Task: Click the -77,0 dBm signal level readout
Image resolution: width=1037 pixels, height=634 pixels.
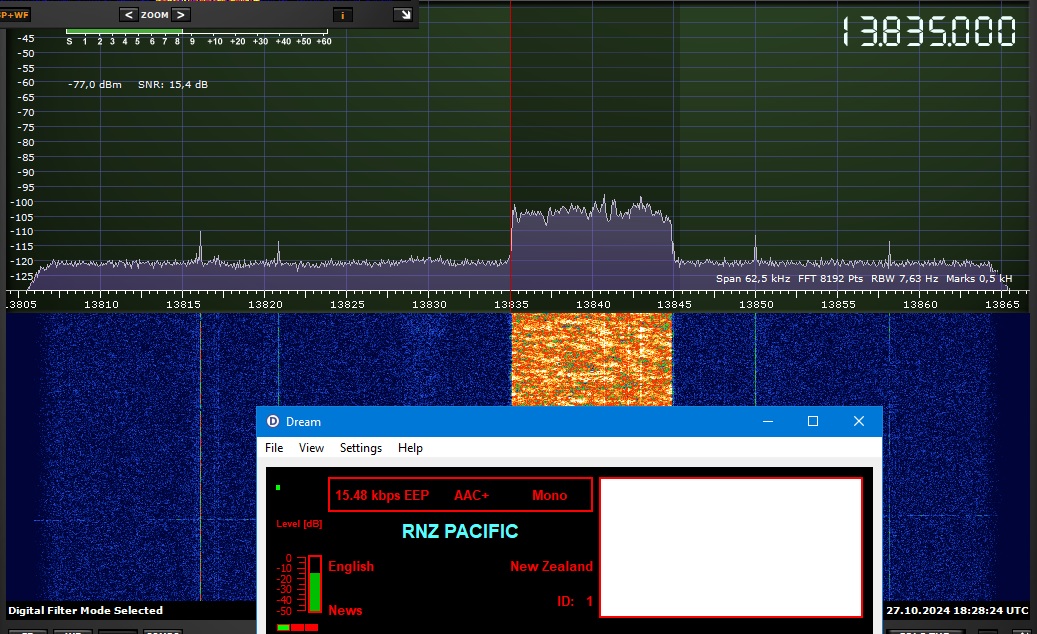Action: (95, 85)
